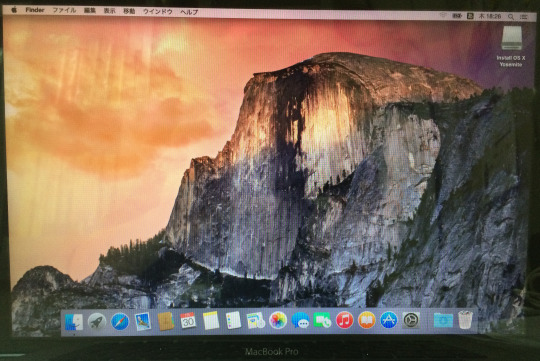Open Spotlight search magnifier in menu bar
540x361 pixels.
pyautogui.click(x=511, y=17)
